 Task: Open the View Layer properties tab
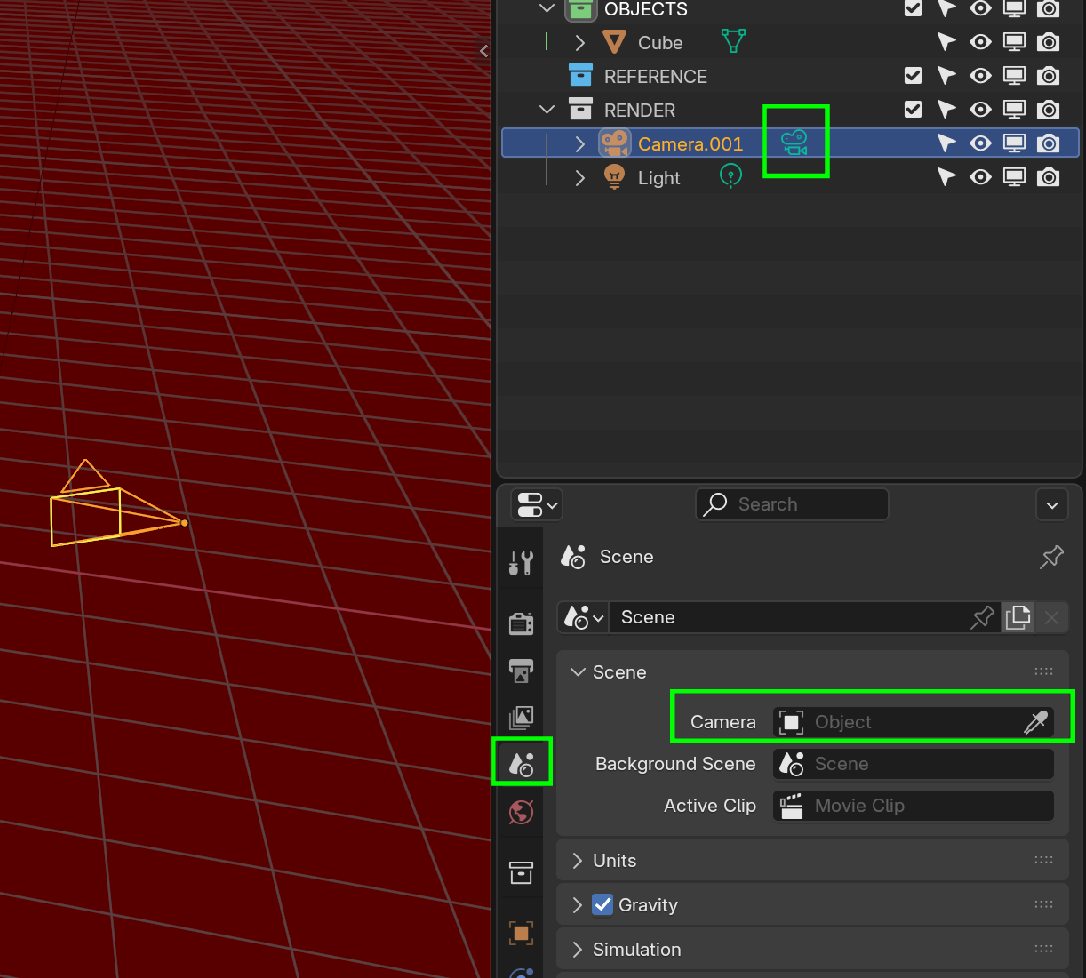point(521,717)
